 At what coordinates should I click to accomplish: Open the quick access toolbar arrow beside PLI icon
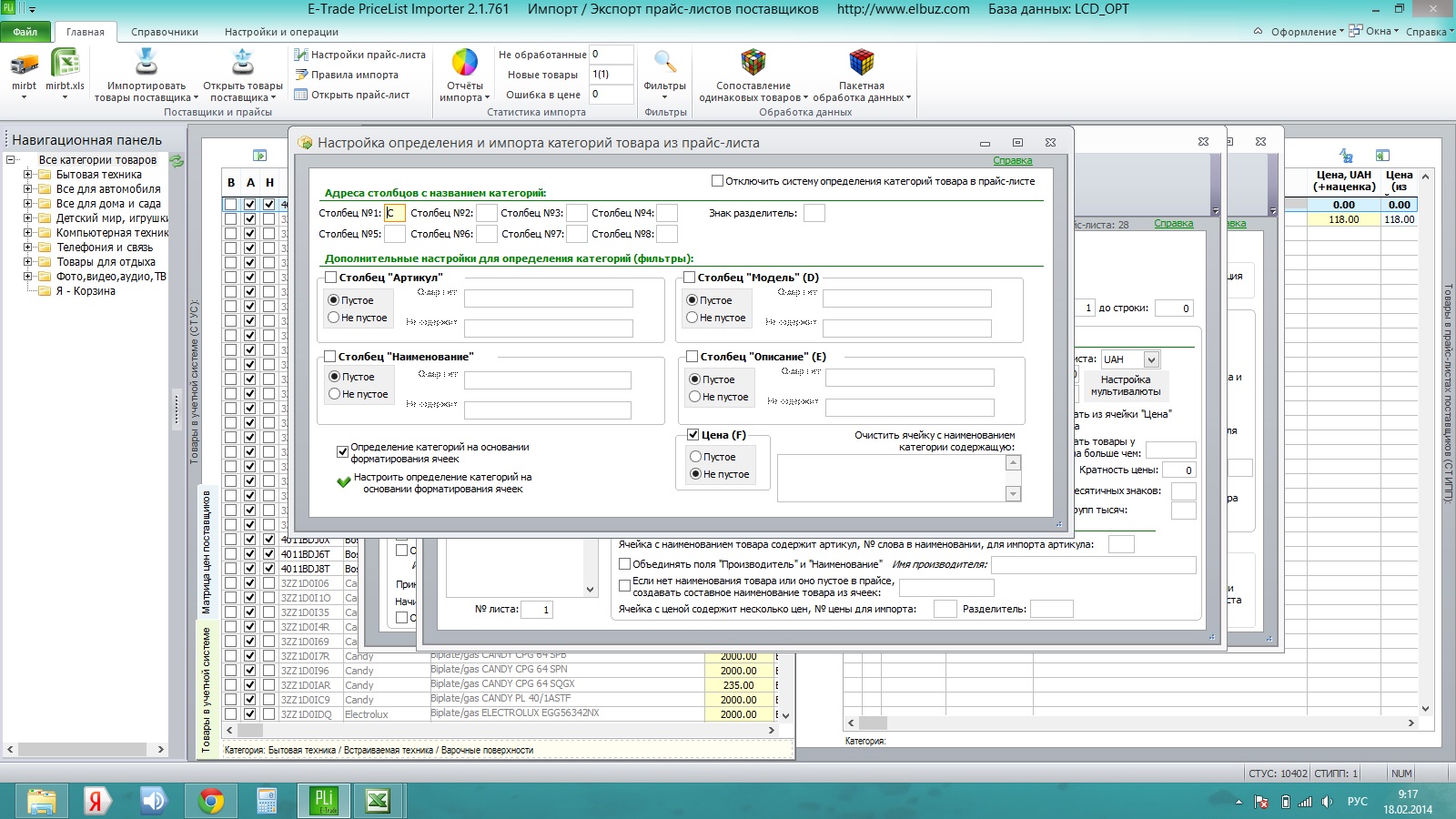point(32,9)
